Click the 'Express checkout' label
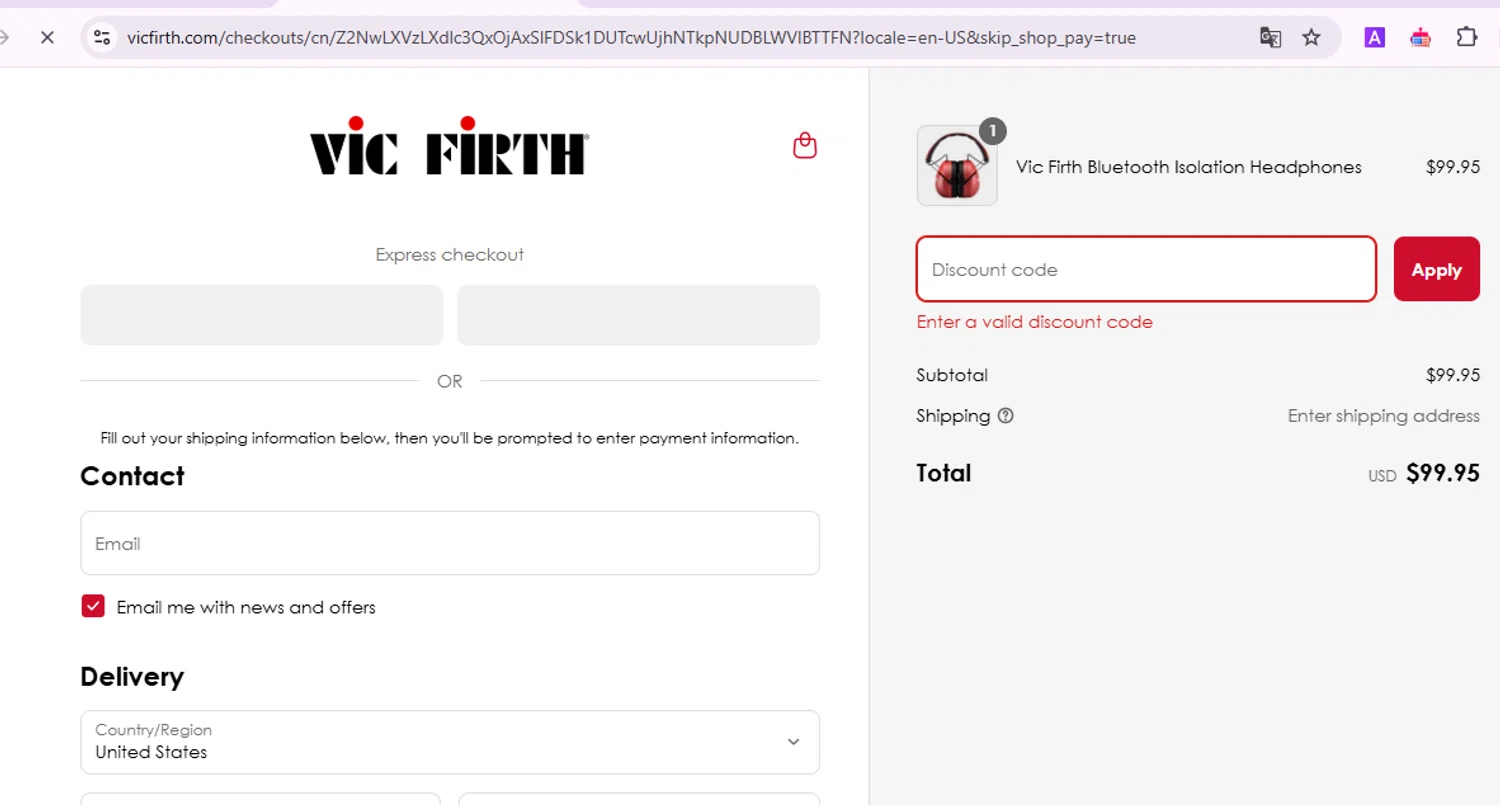 click(450, 255)
